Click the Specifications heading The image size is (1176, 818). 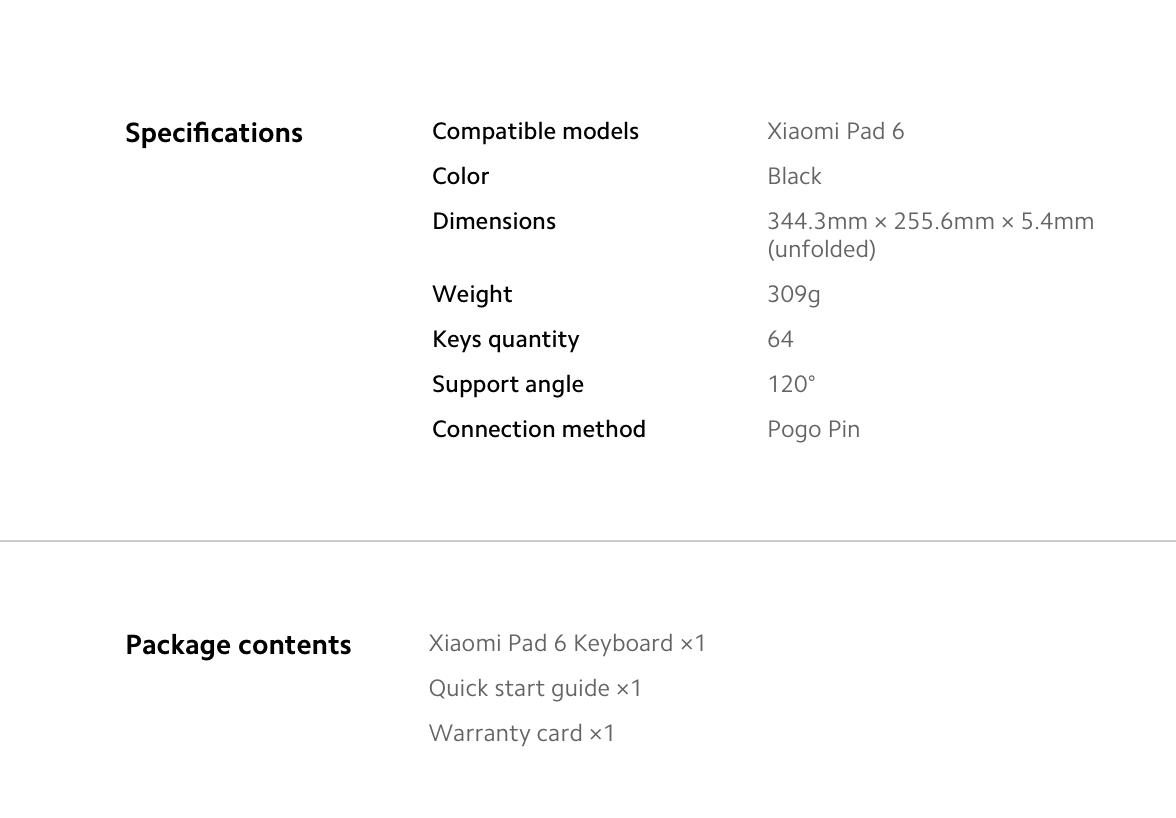(x=214, y=133)
